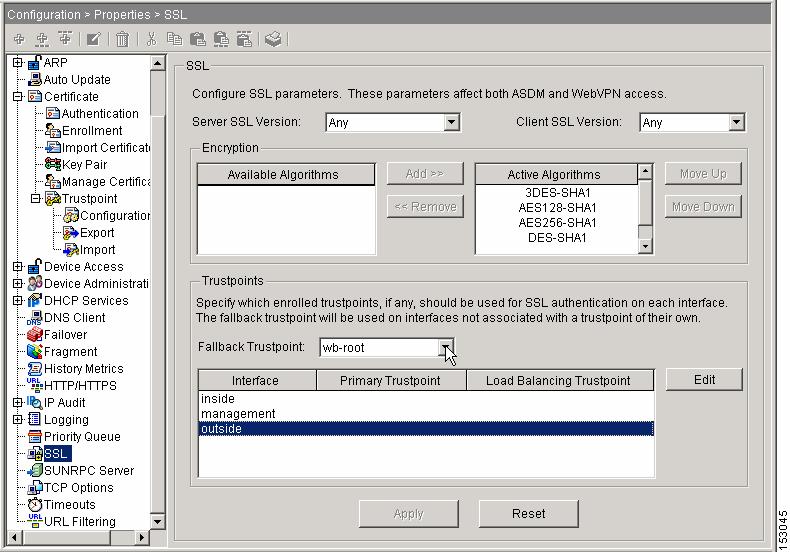Screen dimensions: 790x552
Task: Click the Edit pencil toolbar icon
Action: 94,39
